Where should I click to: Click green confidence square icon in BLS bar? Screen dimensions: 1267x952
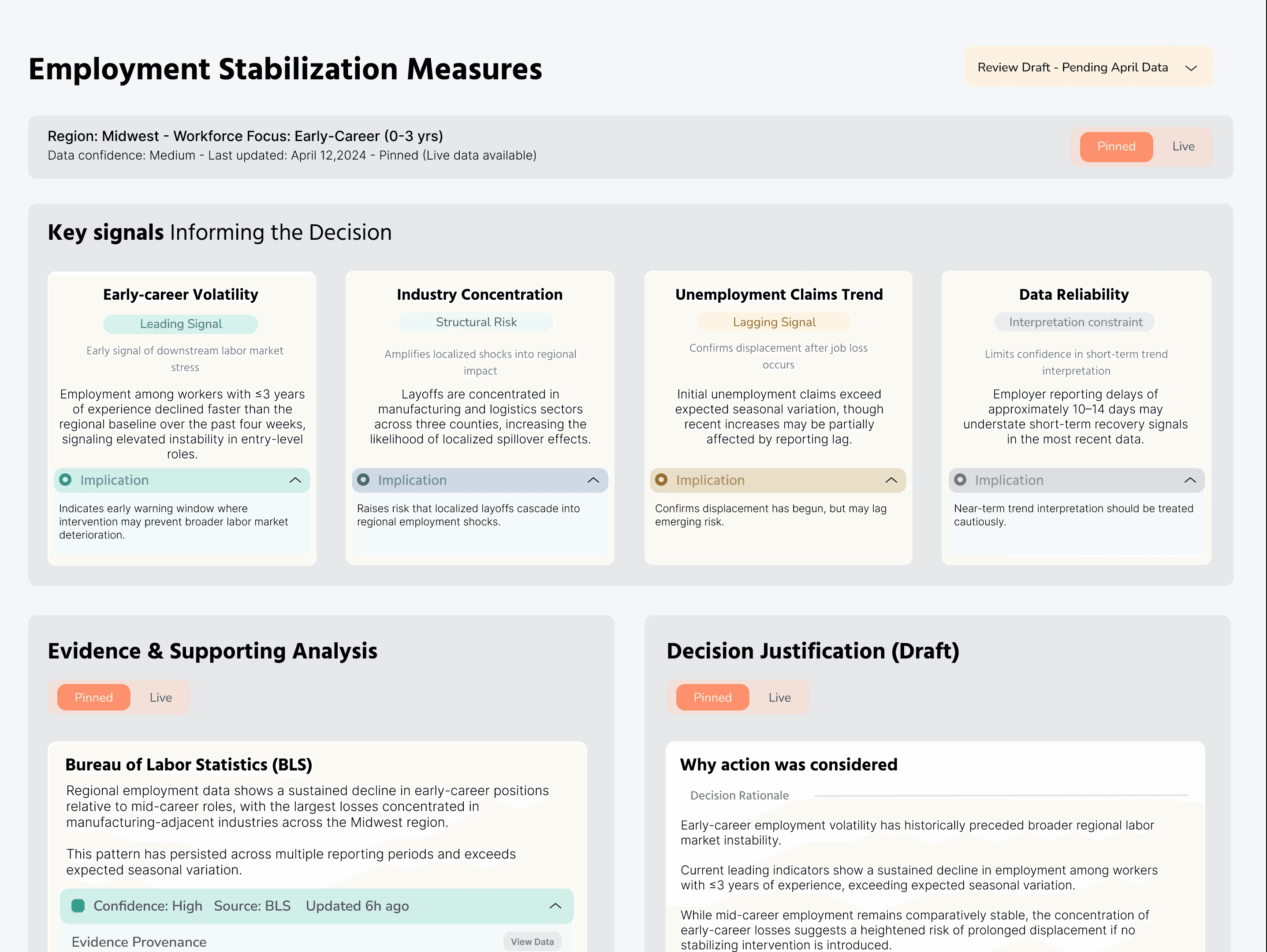tap(78, 906)
